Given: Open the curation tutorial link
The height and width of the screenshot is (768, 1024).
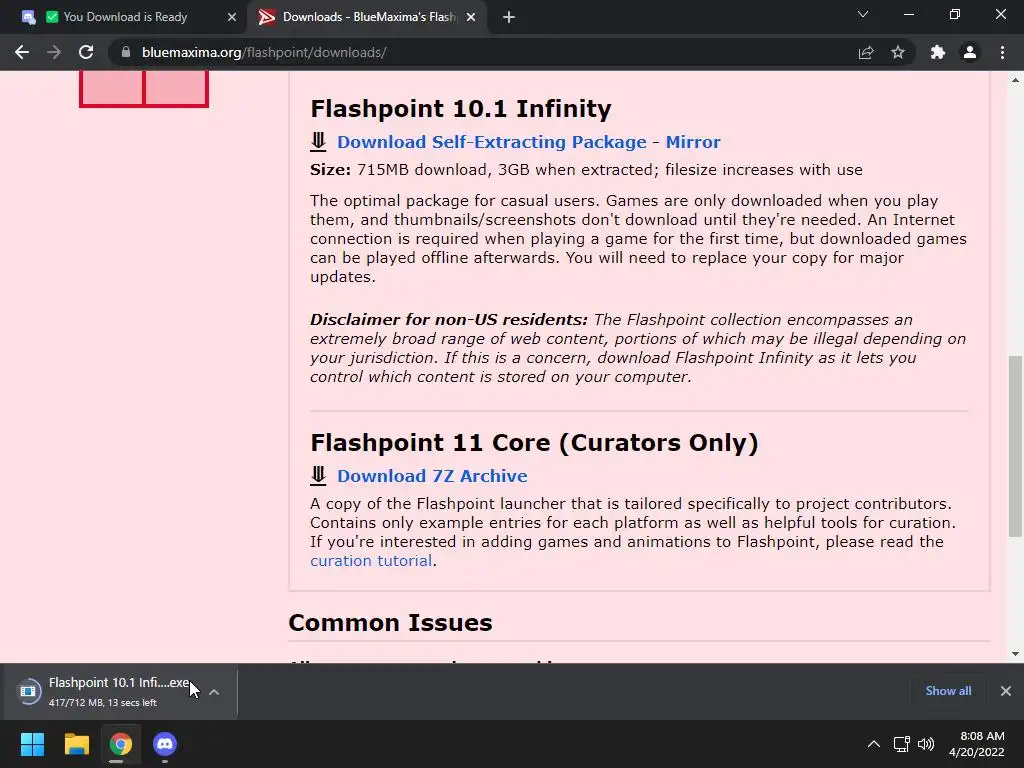Looking at the screenshot, I should (371, 561).
